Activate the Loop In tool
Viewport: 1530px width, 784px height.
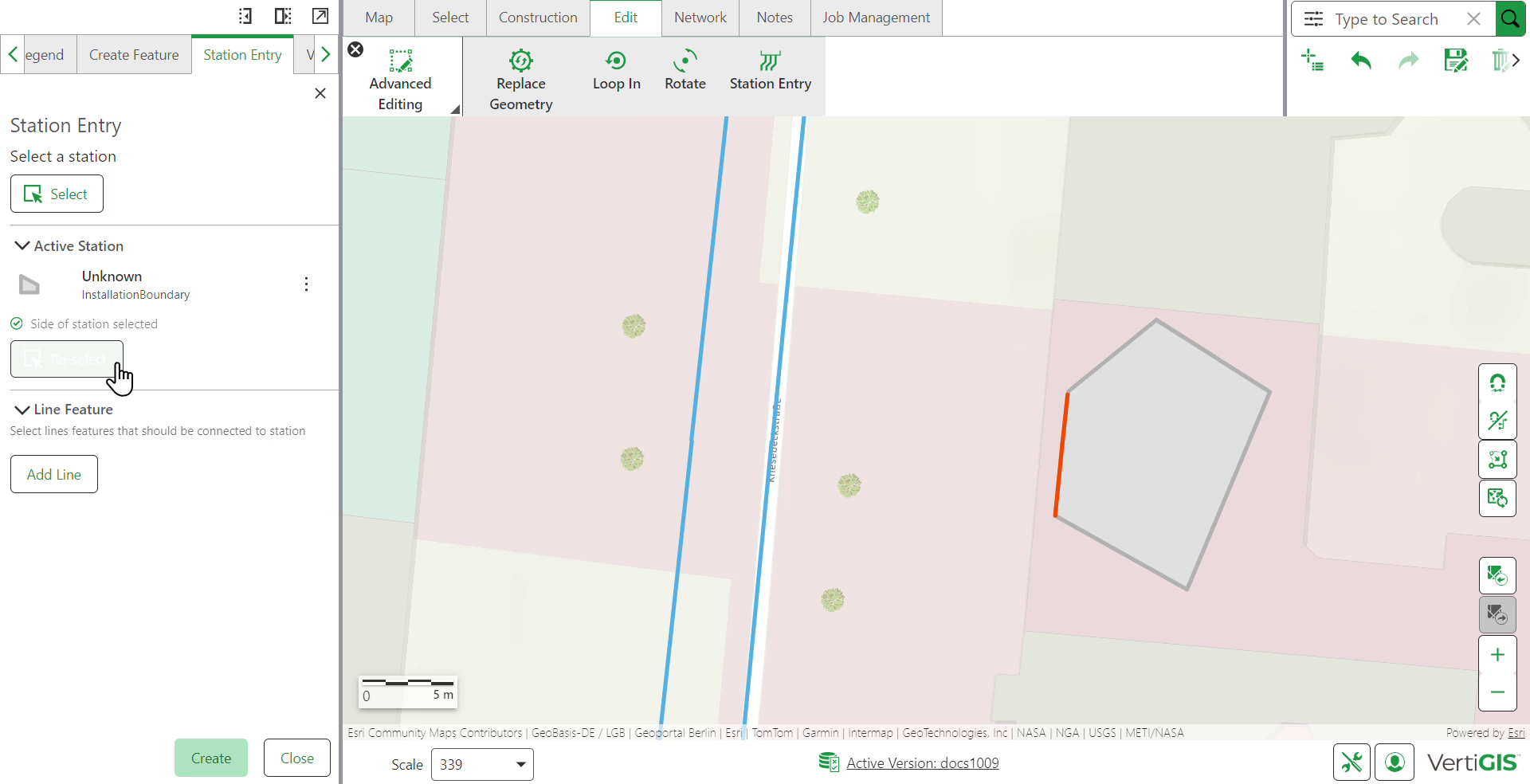(616, 70)
